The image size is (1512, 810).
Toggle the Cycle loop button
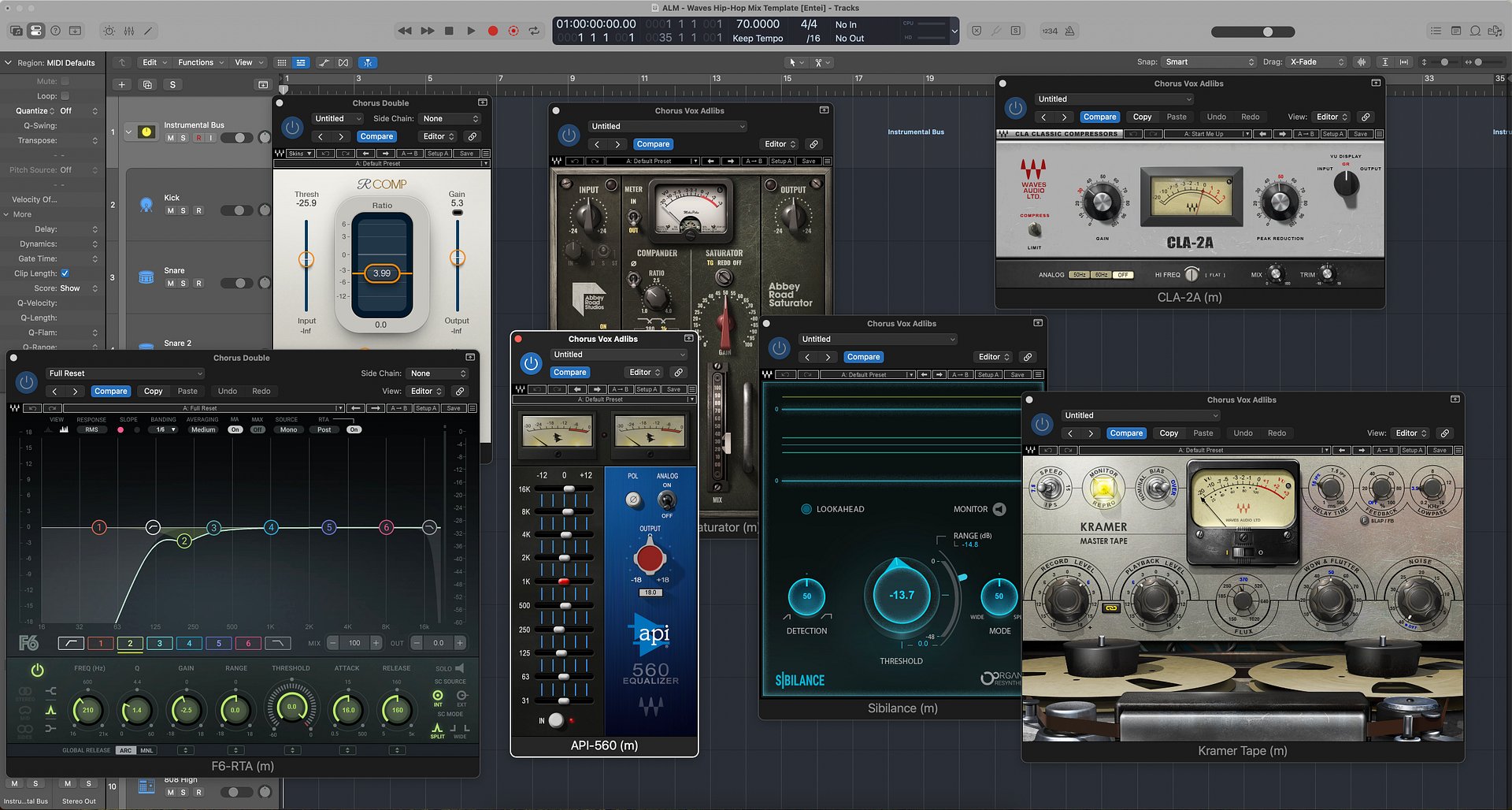pos(535,31)
